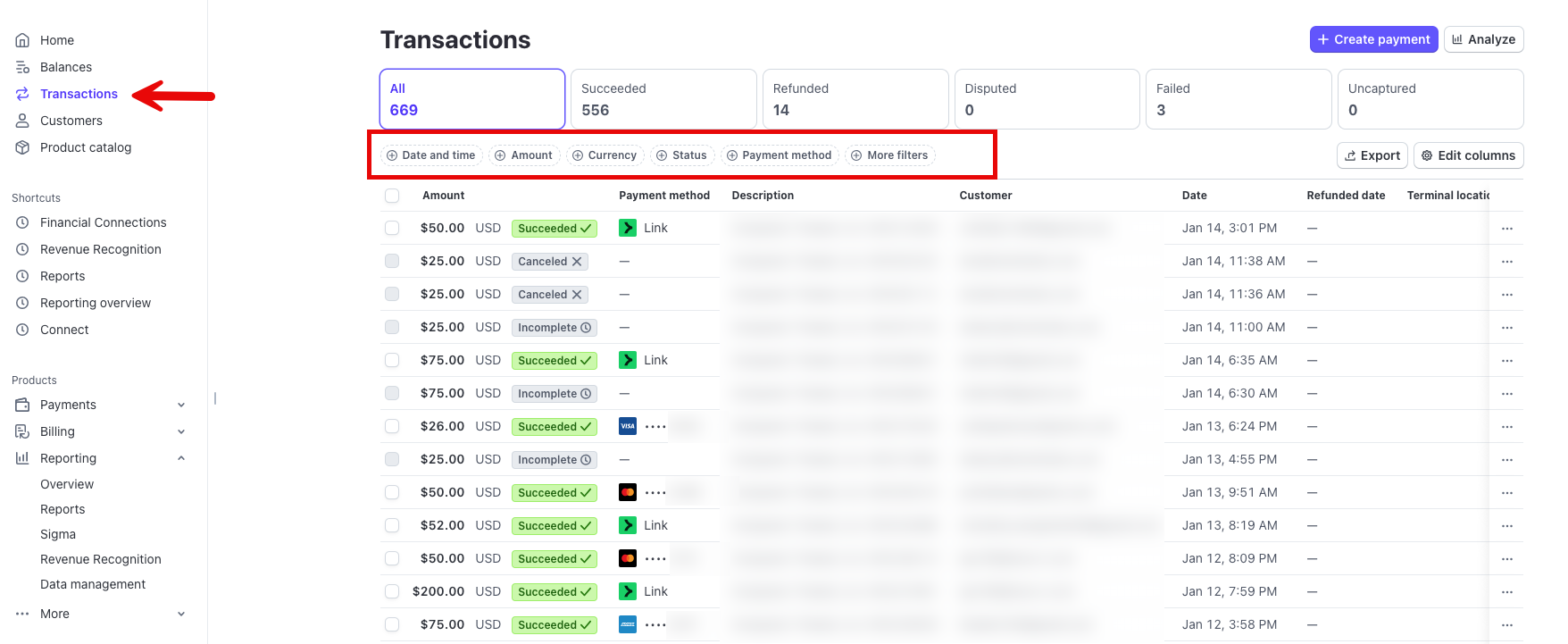Viewport: 1568px width, 644px height.
Task: Open the Payment method filter
Action: 780,155
